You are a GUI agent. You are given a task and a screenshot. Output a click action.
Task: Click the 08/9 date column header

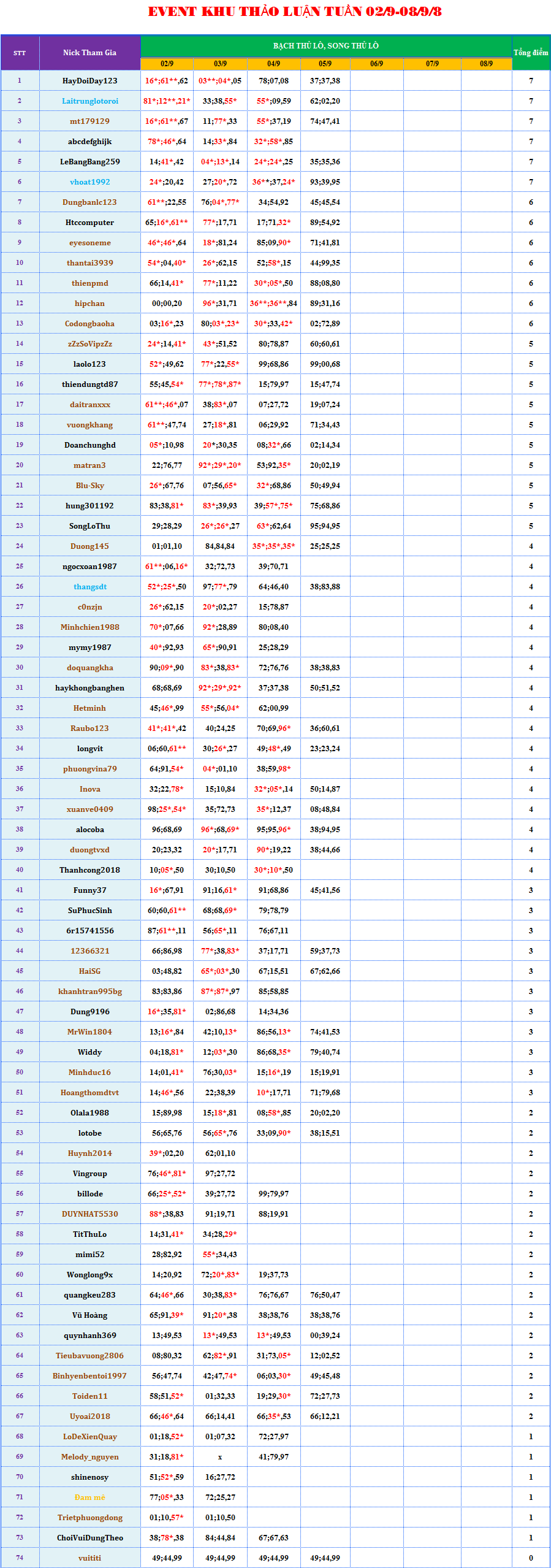486,64
